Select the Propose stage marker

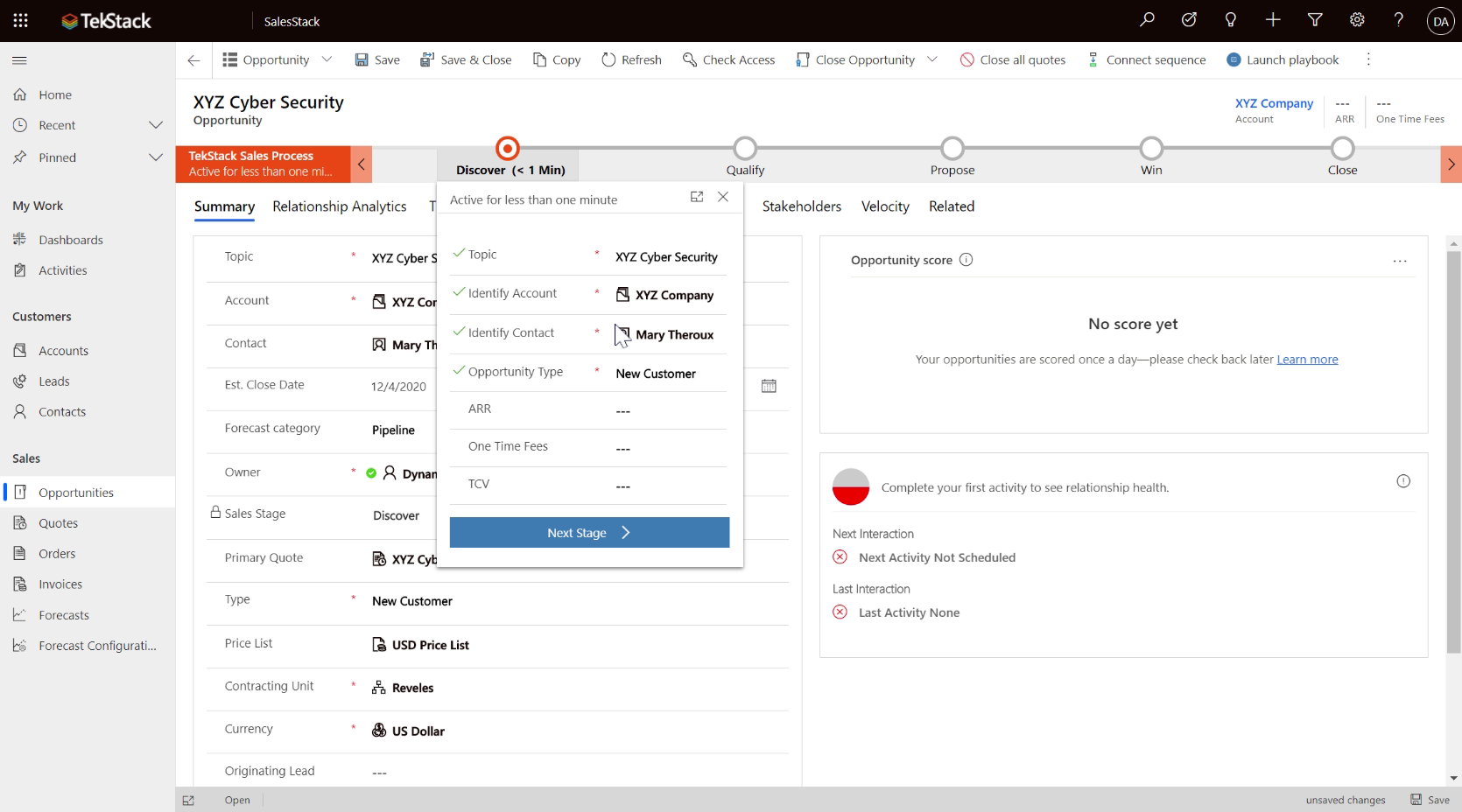click(952, 148)
